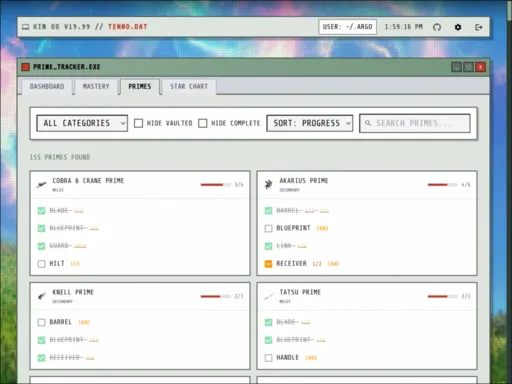Image resolution: width=512 pixels, height=384 pixels.
Task: Uncheck Cobra & Crane Prime Blueprint
Action: pos(41,228)
